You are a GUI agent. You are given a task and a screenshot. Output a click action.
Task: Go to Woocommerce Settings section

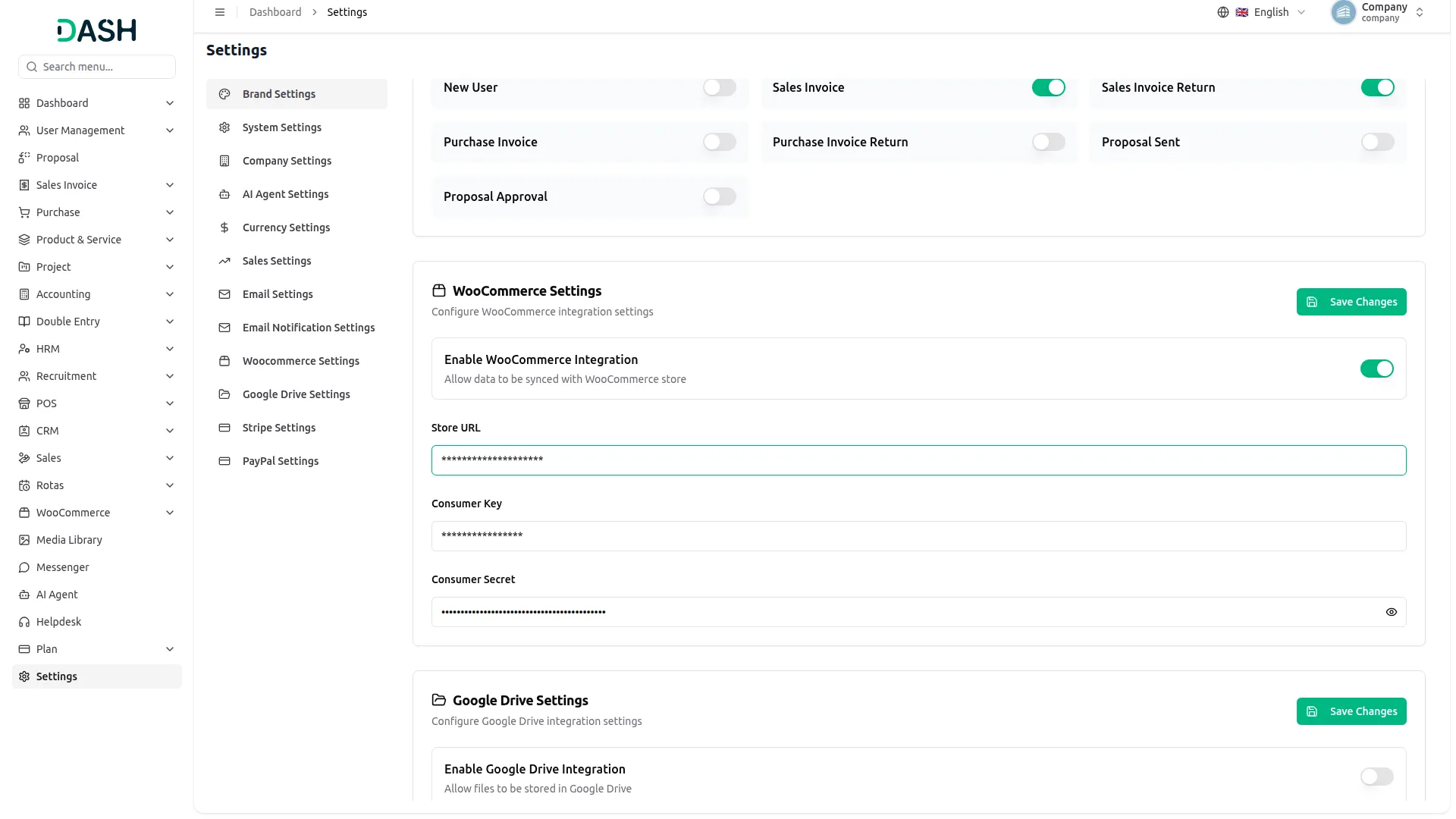(x=297, y=361)
